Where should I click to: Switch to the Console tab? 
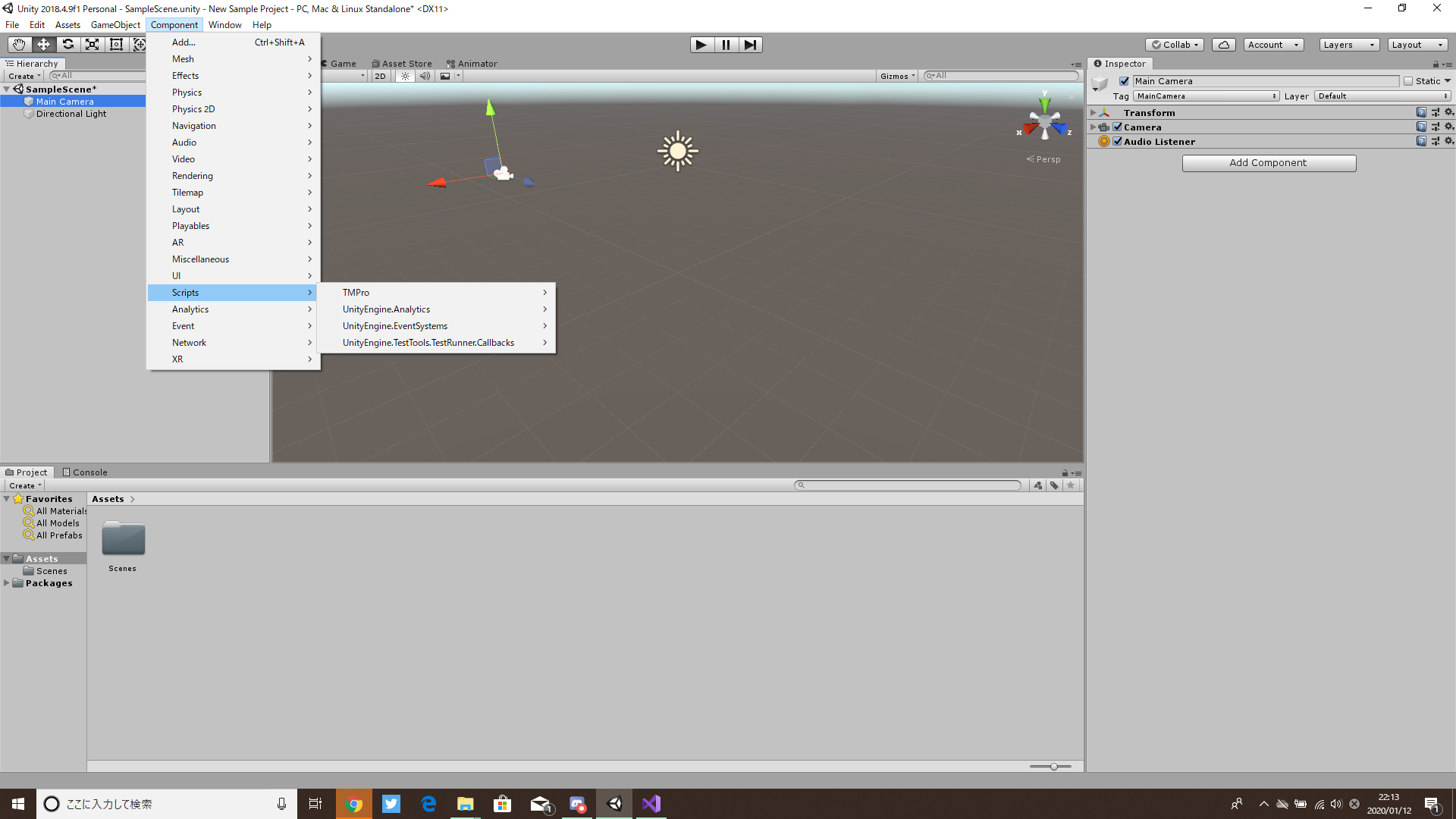pyautogui.click(x=89, y=472)
